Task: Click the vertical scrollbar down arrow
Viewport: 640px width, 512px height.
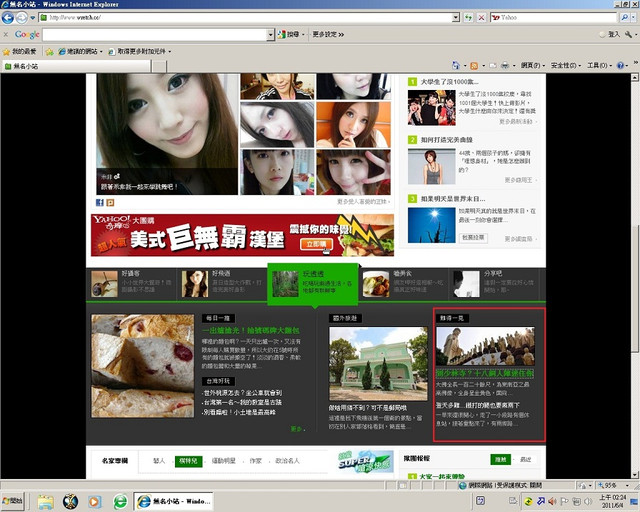Action: tap(635, 475)
